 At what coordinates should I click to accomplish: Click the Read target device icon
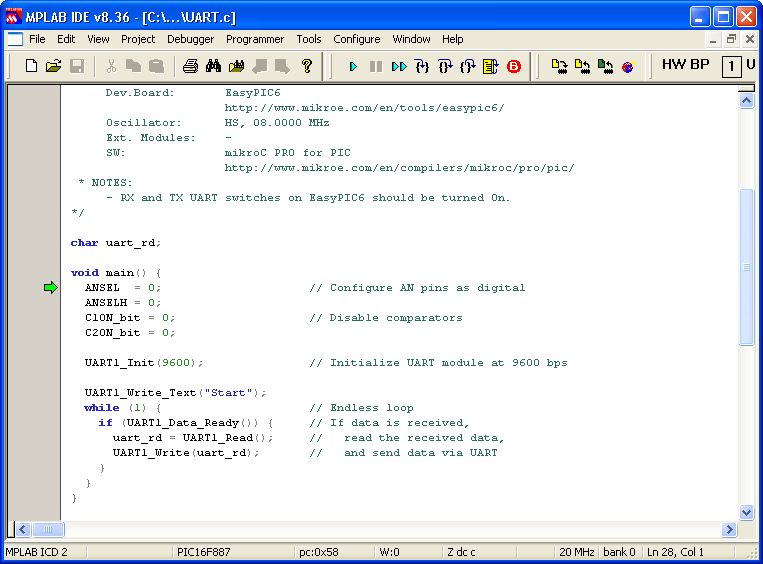582,66
